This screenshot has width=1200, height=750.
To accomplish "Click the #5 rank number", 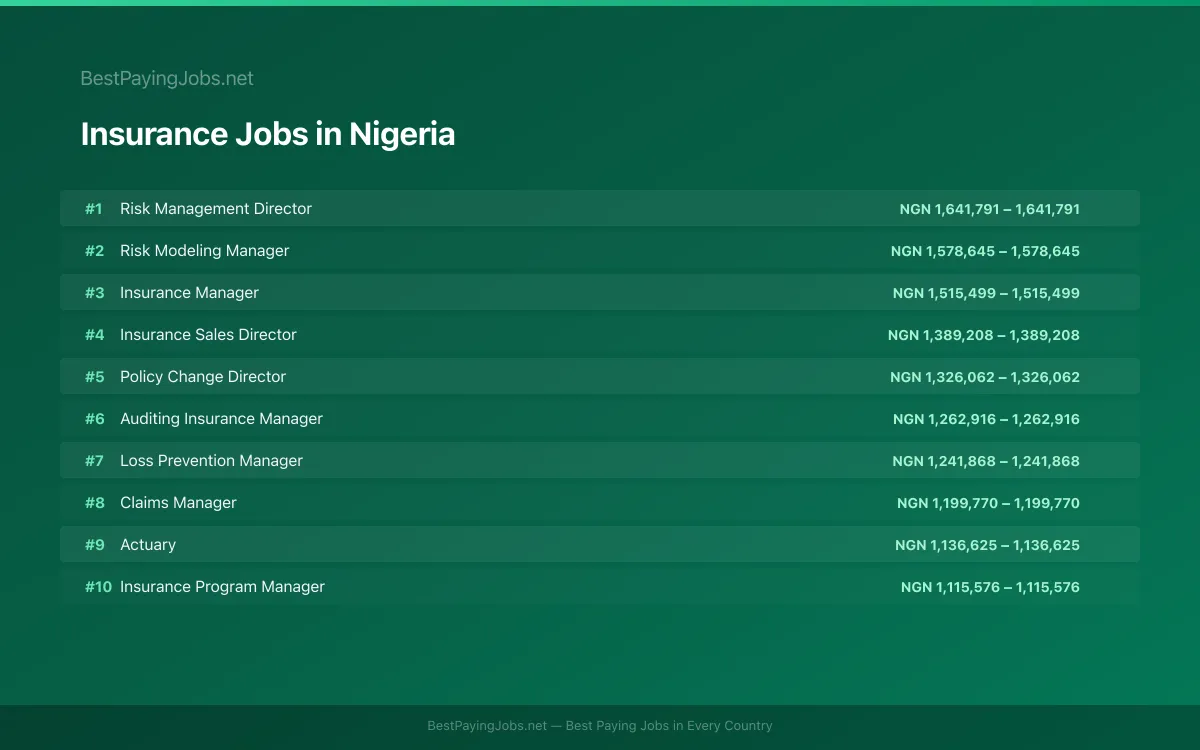I will pyautogui.click(x=94, y=376).
